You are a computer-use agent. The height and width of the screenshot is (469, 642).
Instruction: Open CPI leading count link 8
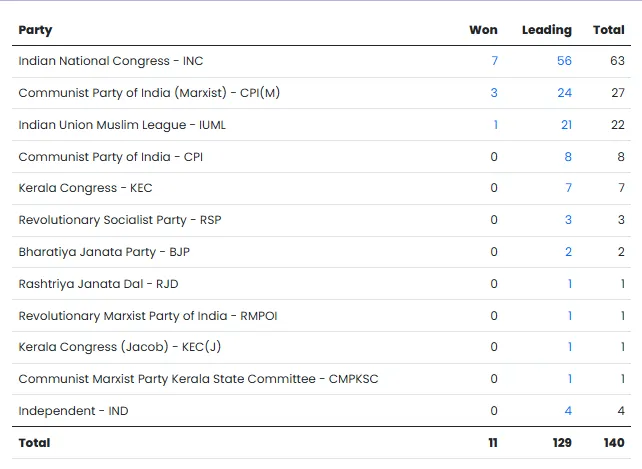point(568,157)
